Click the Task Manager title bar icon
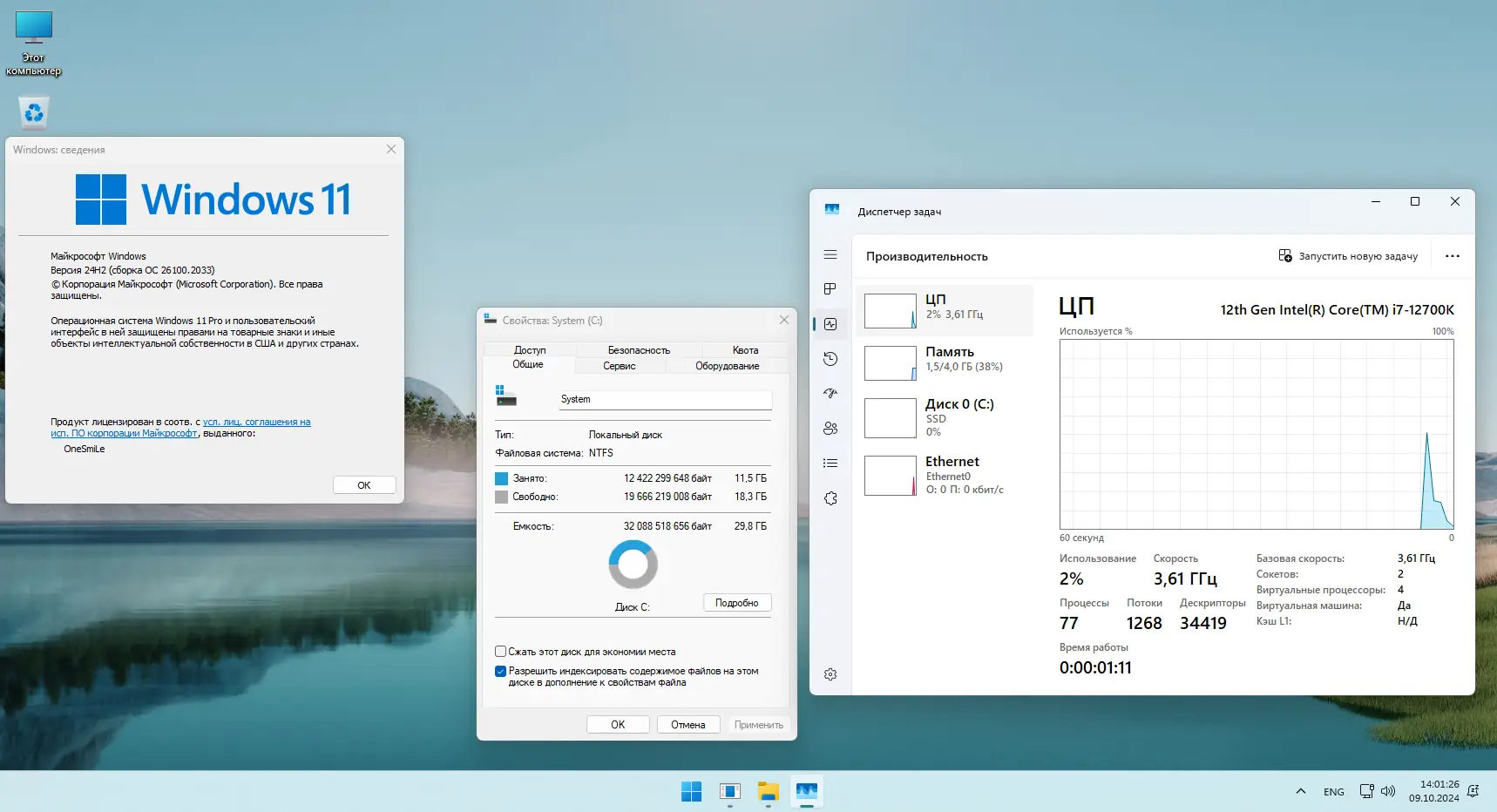 pos(832,210)
